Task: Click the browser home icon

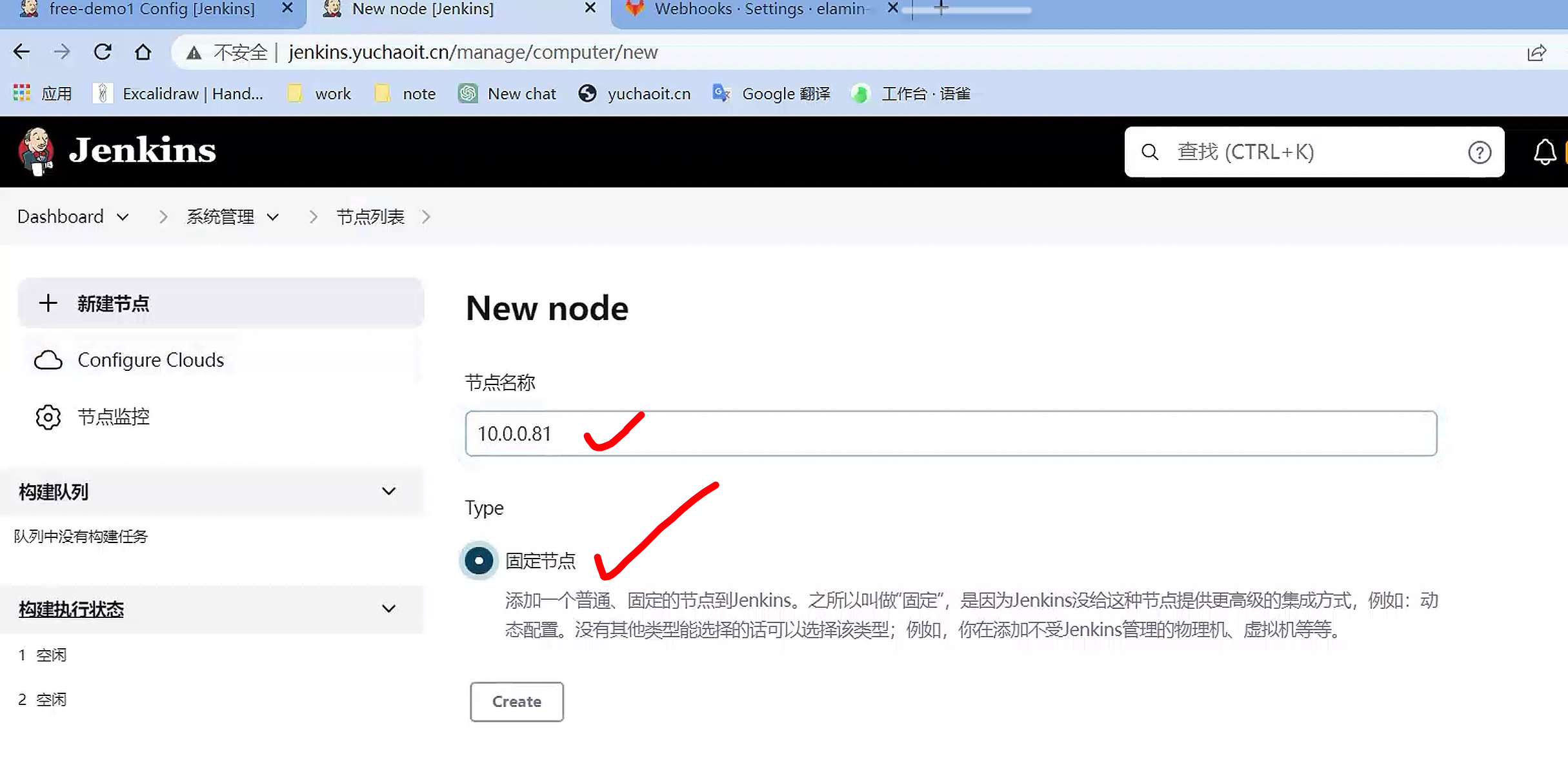Action: click(x=143, y=52)
